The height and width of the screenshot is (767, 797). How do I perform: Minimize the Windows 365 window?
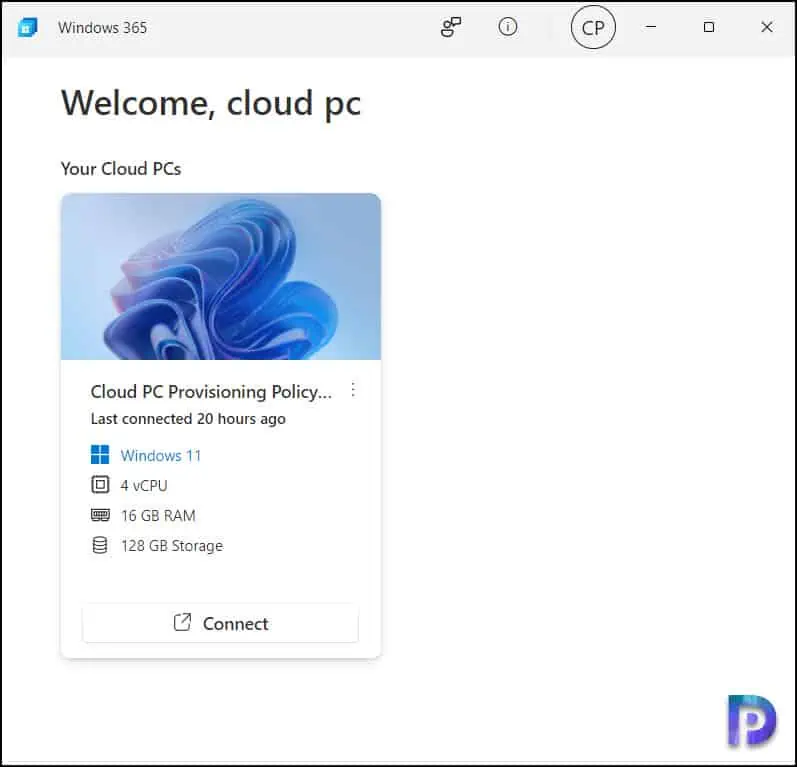click(x=651, y=27)
